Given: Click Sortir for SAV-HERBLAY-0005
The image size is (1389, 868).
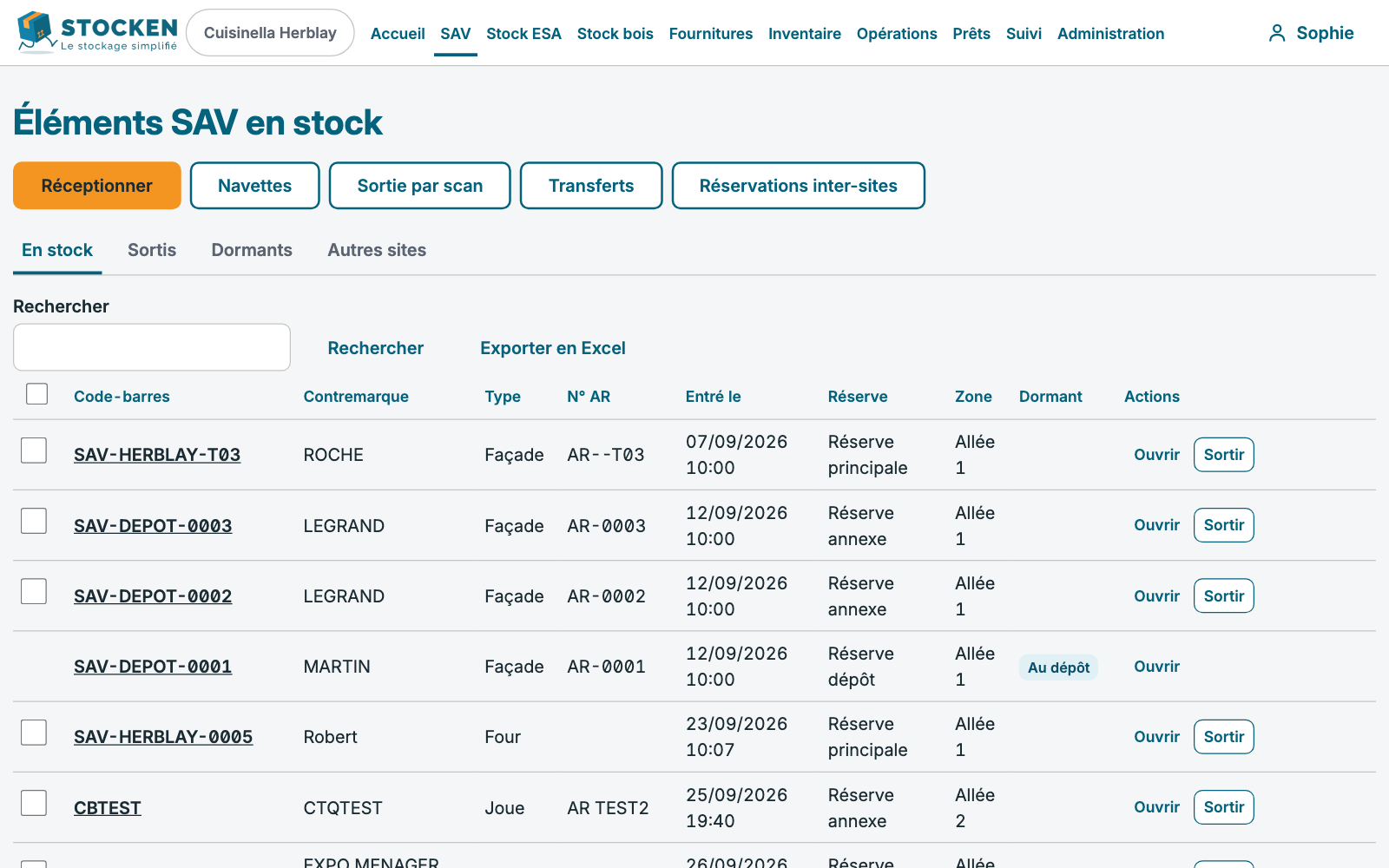Looking at the screenshot, I should (1224, 737).
